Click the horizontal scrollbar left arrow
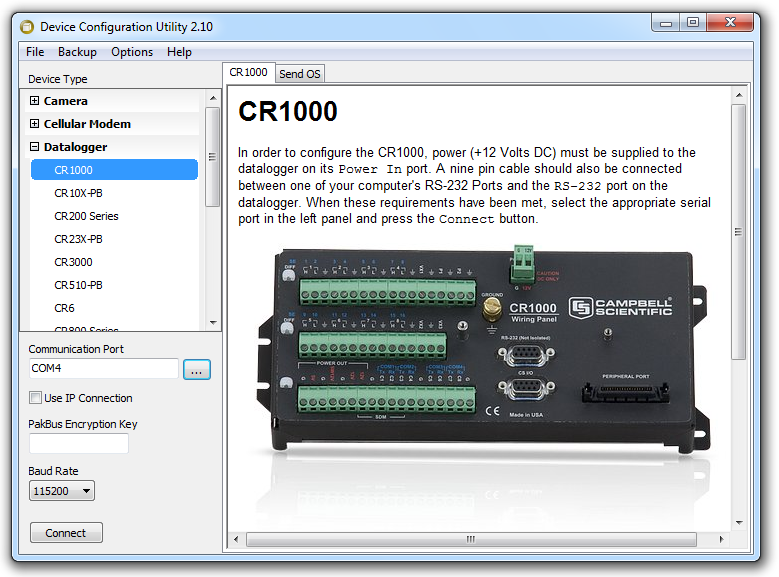This screenshot has width=779, height=577. (235, 539)
